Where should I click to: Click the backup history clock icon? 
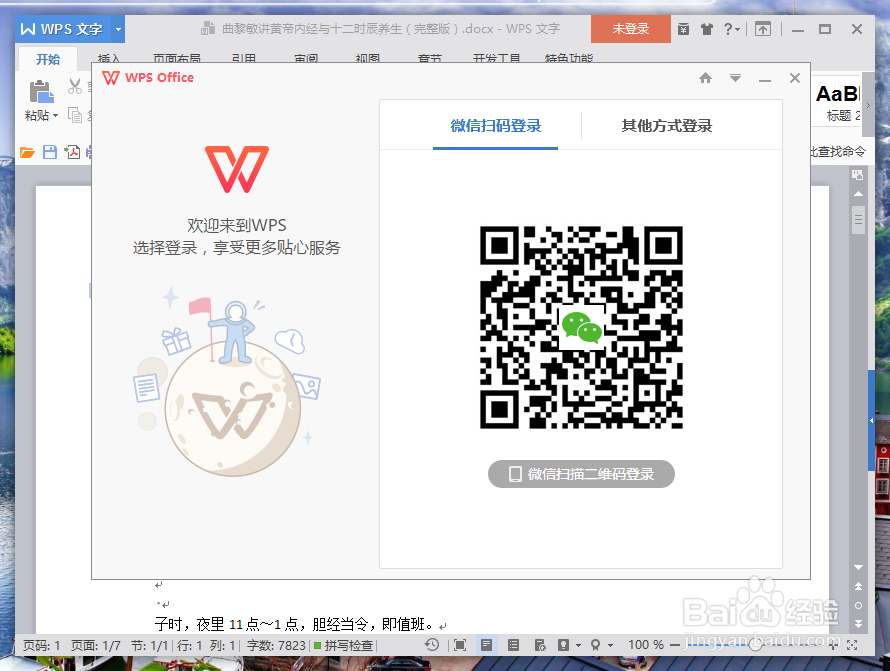[x=432, y=645]
